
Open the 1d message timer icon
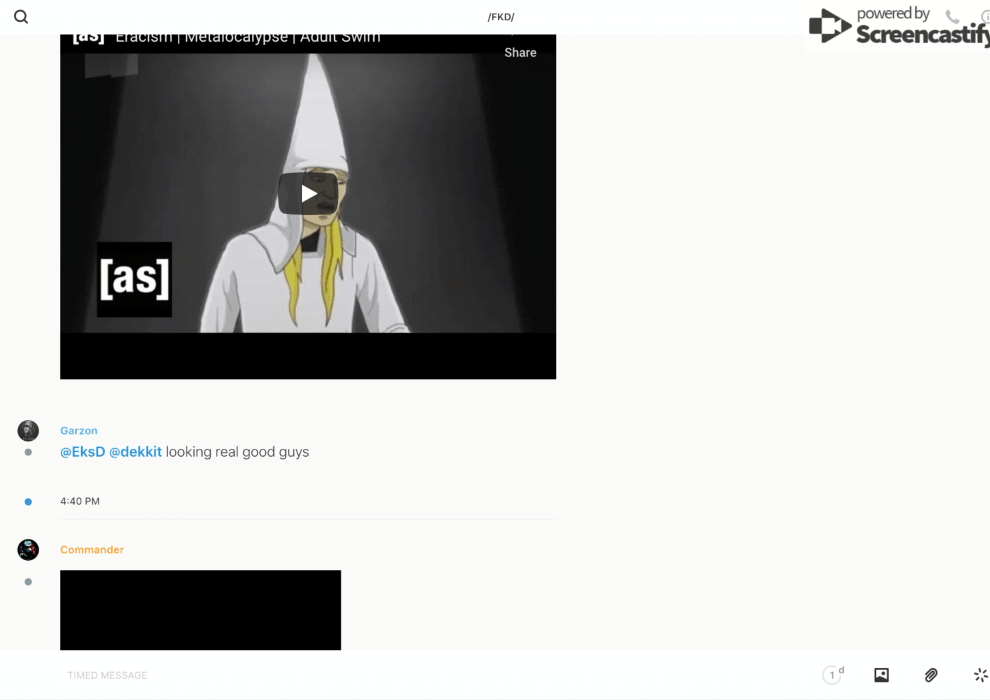pos(832,675)
